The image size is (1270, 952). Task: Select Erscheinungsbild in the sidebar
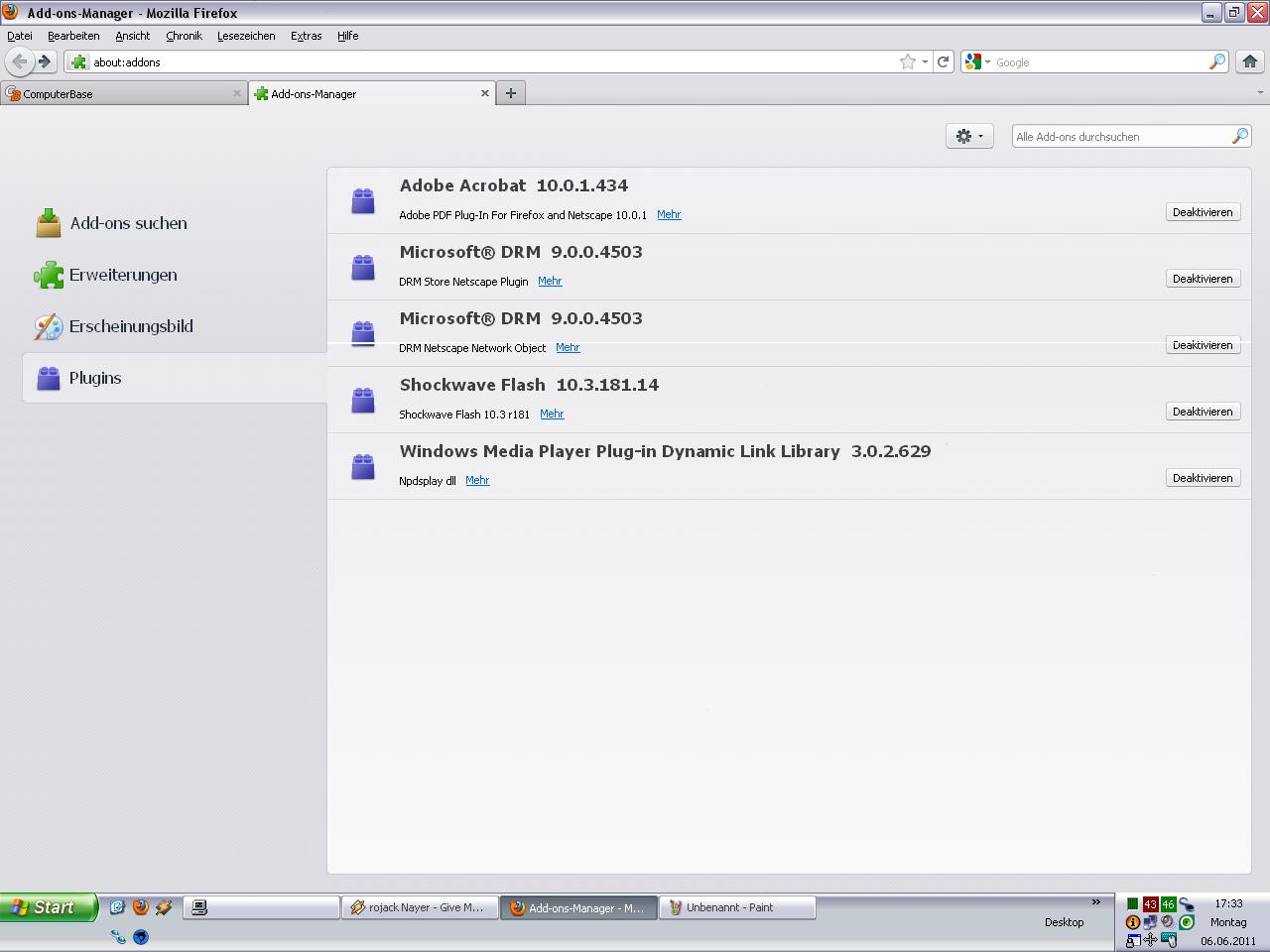(175, 326)
